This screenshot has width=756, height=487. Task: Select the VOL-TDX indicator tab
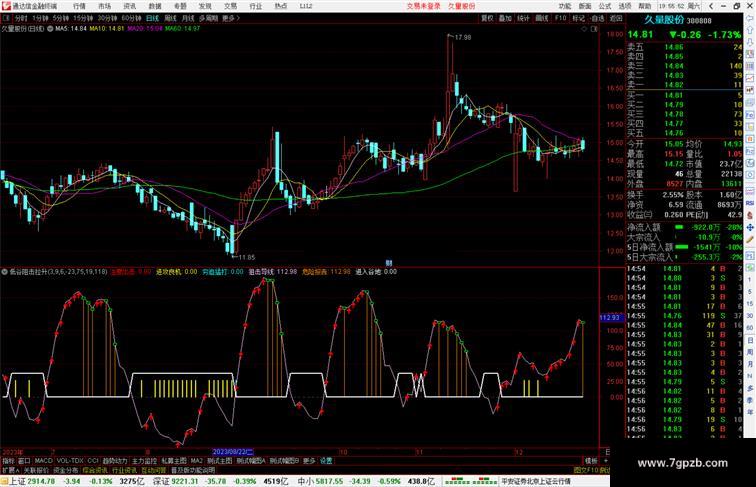[70, 461]
